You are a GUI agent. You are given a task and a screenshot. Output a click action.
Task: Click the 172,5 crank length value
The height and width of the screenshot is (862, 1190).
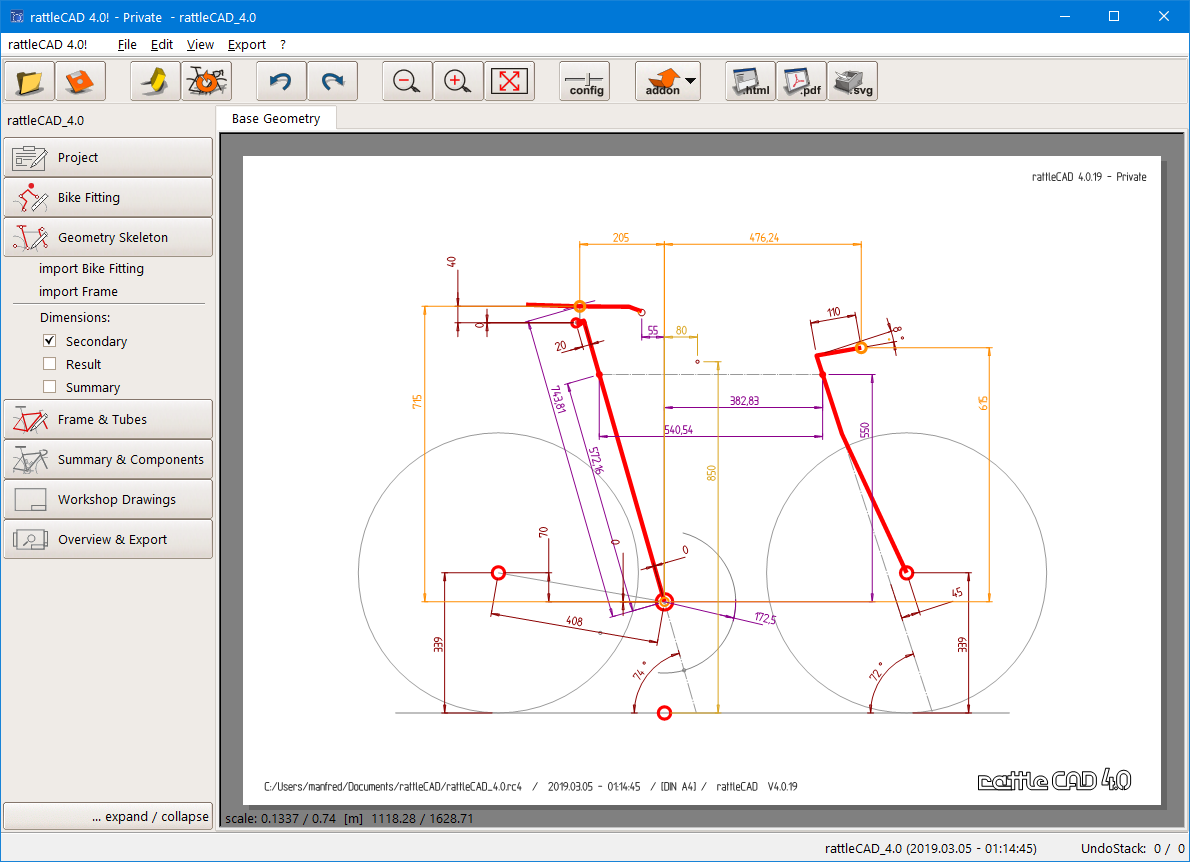tap(765, 618)
